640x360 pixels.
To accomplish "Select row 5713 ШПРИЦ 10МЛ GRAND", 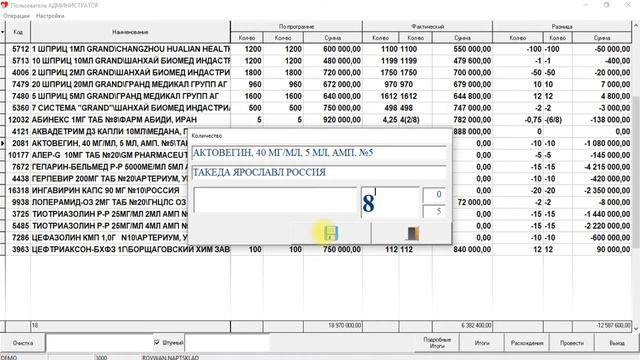I will tap(318, 61).
